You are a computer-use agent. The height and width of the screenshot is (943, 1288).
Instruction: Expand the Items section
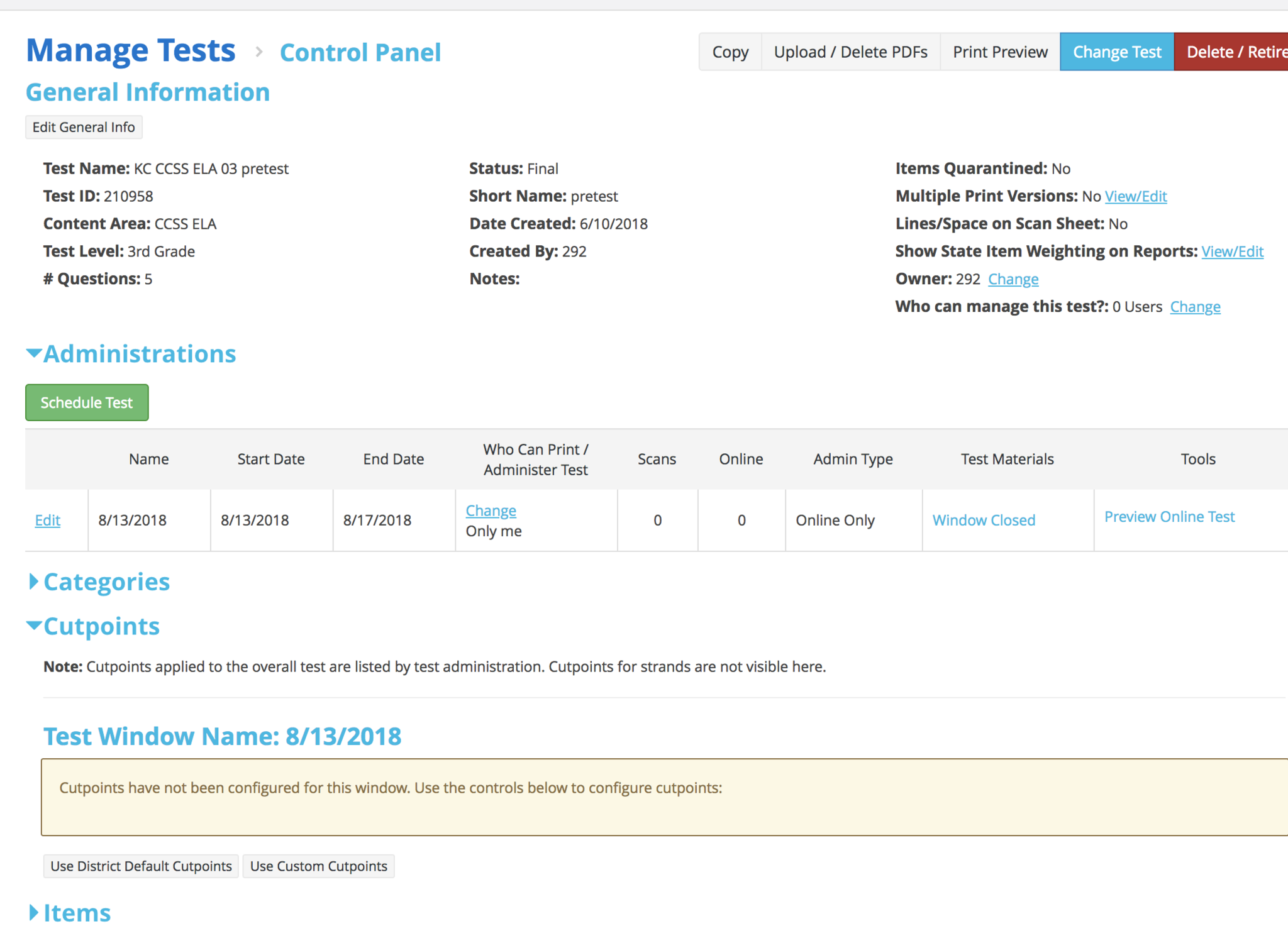point(34,912)
